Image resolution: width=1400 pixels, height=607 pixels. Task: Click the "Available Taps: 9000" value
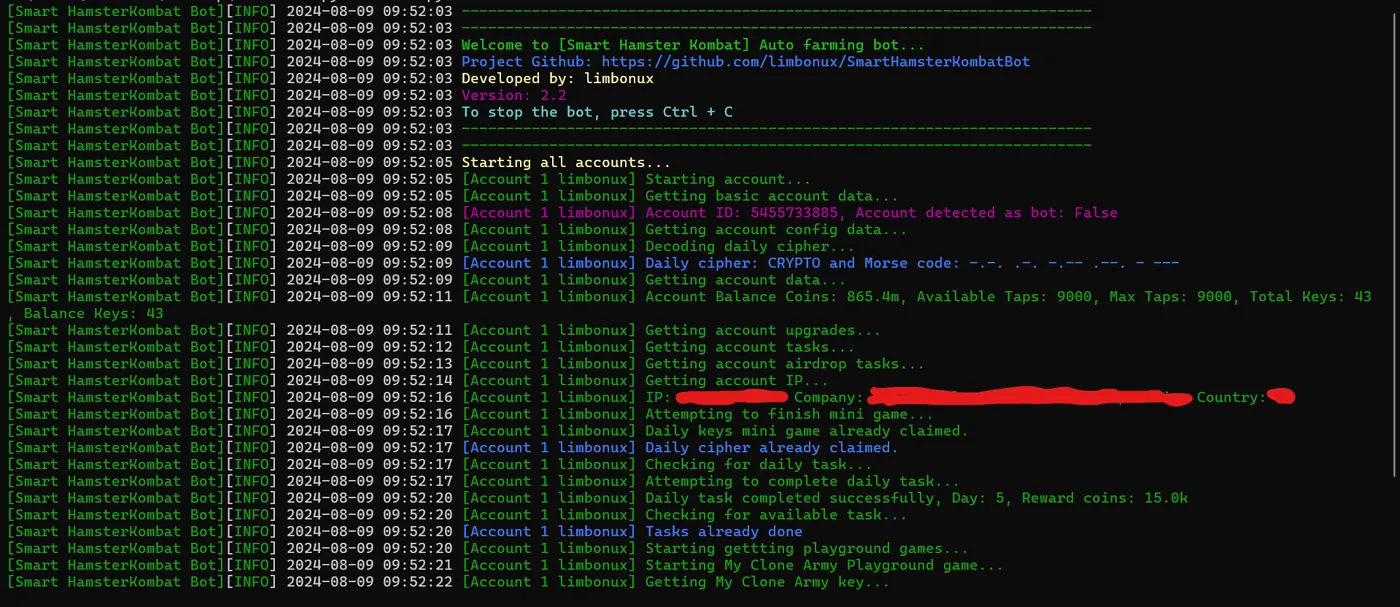(x=1003, y=297)
